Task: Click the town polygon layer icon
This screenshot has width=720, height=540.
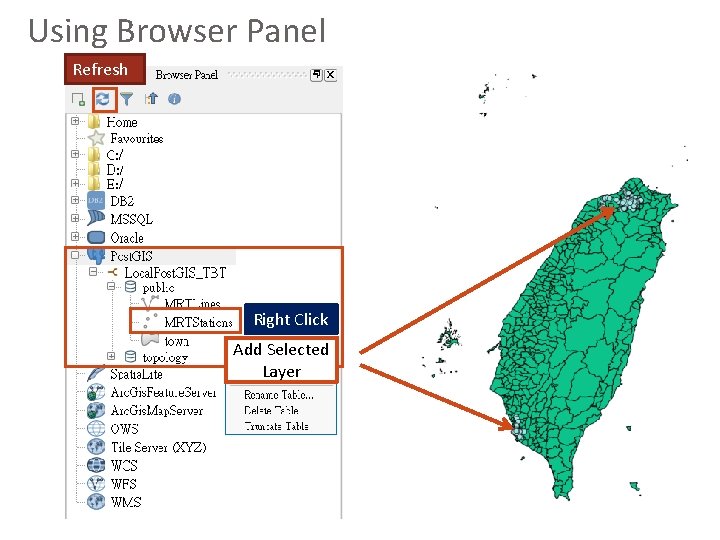Action: (150, 340)
